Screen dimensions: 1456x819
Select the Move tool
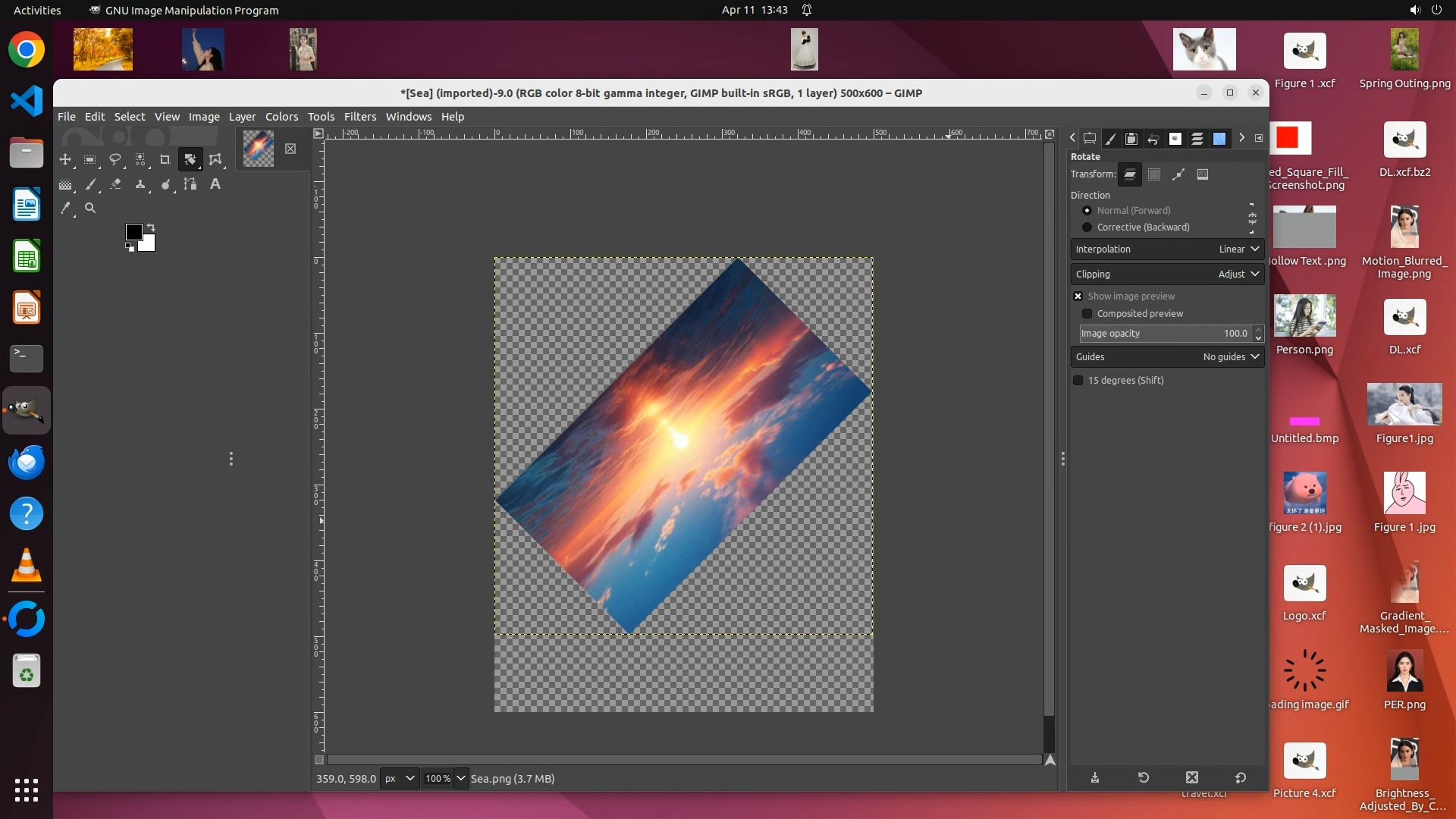click(65, 159)
